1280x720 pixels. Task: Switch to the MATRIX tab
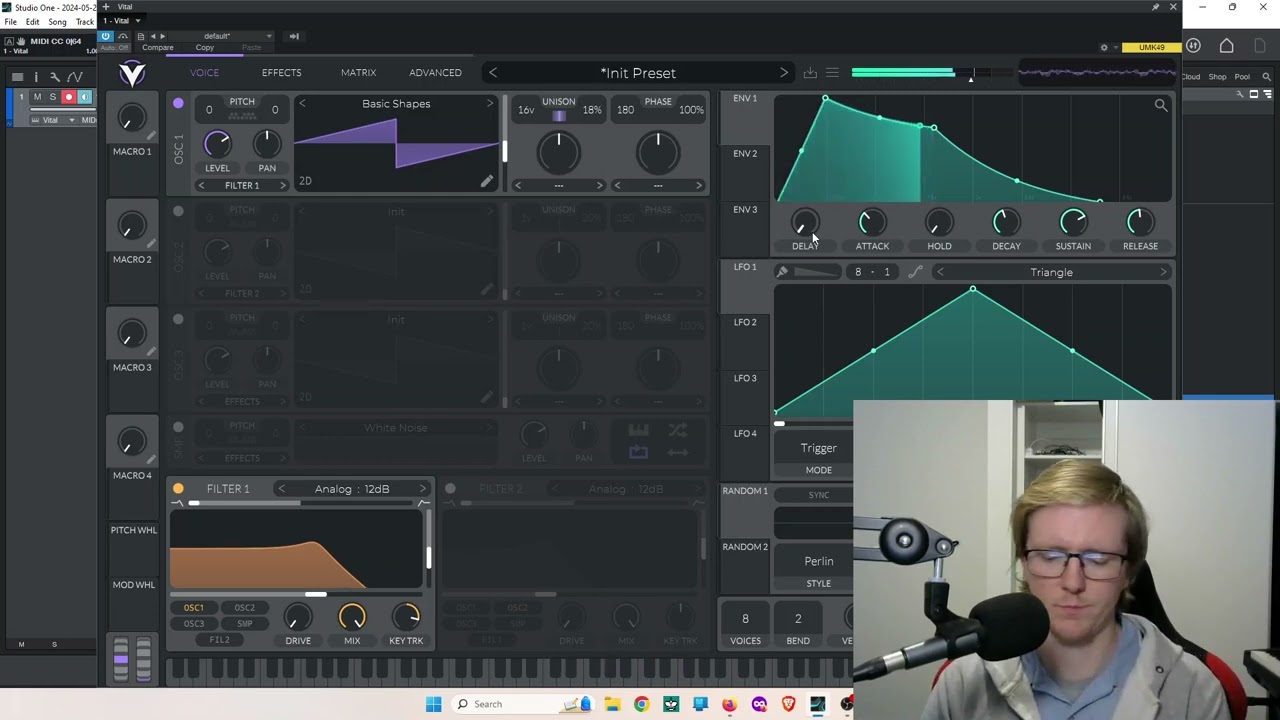(x=358, y=73)
